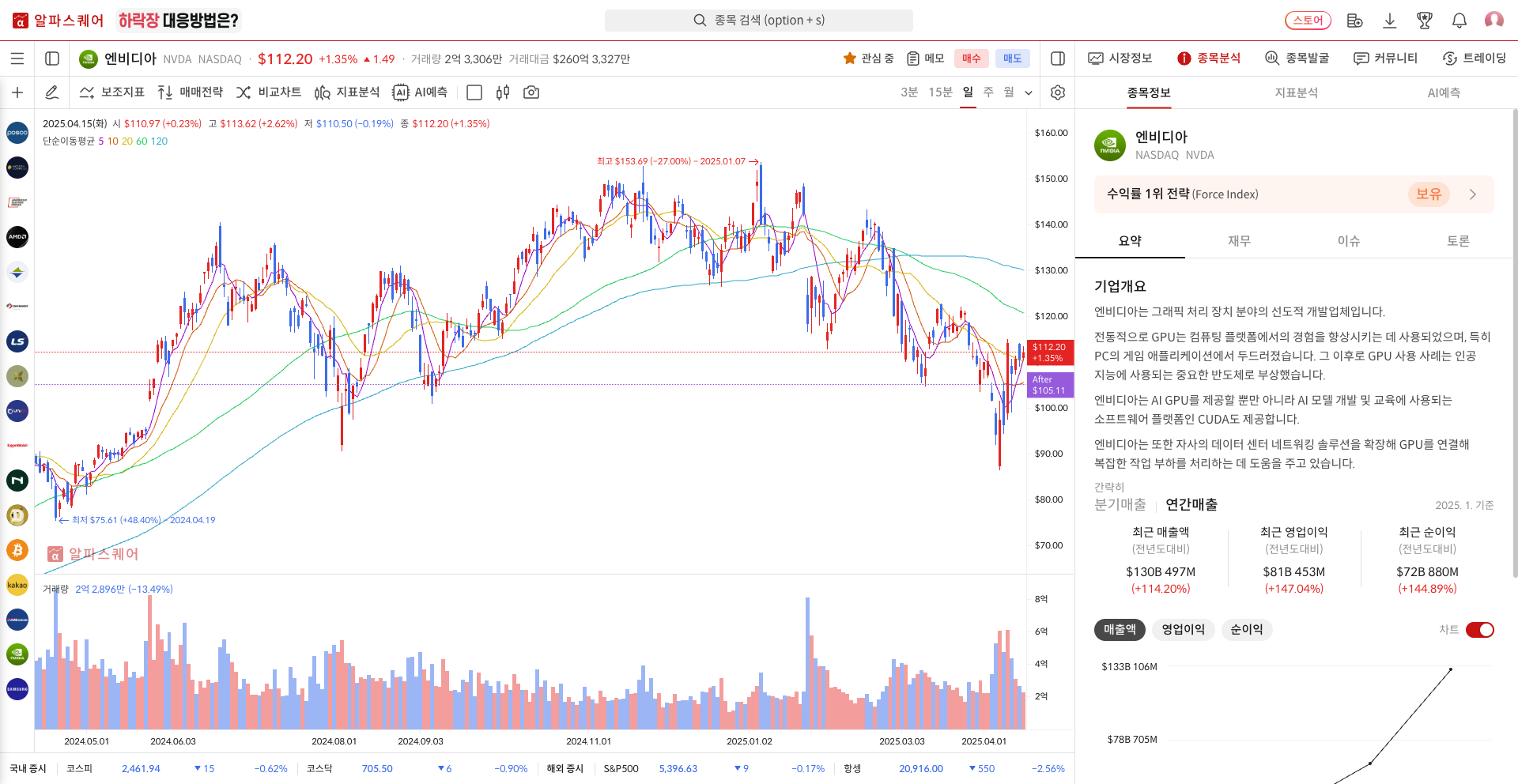Screen dimensions: 1518x784
Task: Select 15분 interval
Action: tap(940, 92)
